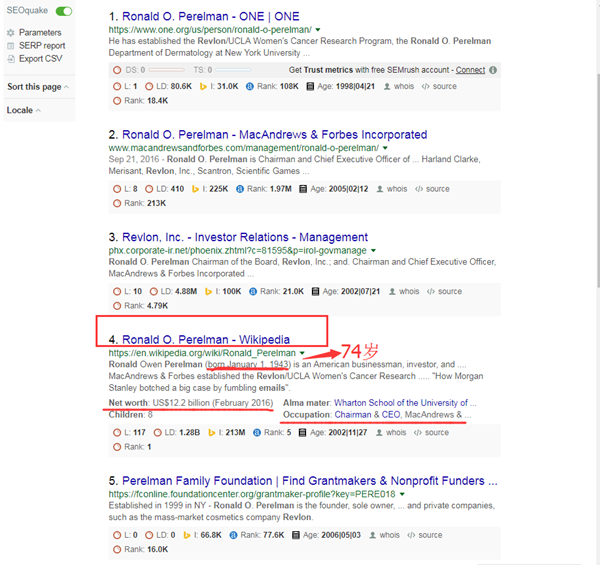The width and height of the screenshot is (600, 565).
Task: Follow the Chairman & CEO occupation link
Action: tap(368, 415)
